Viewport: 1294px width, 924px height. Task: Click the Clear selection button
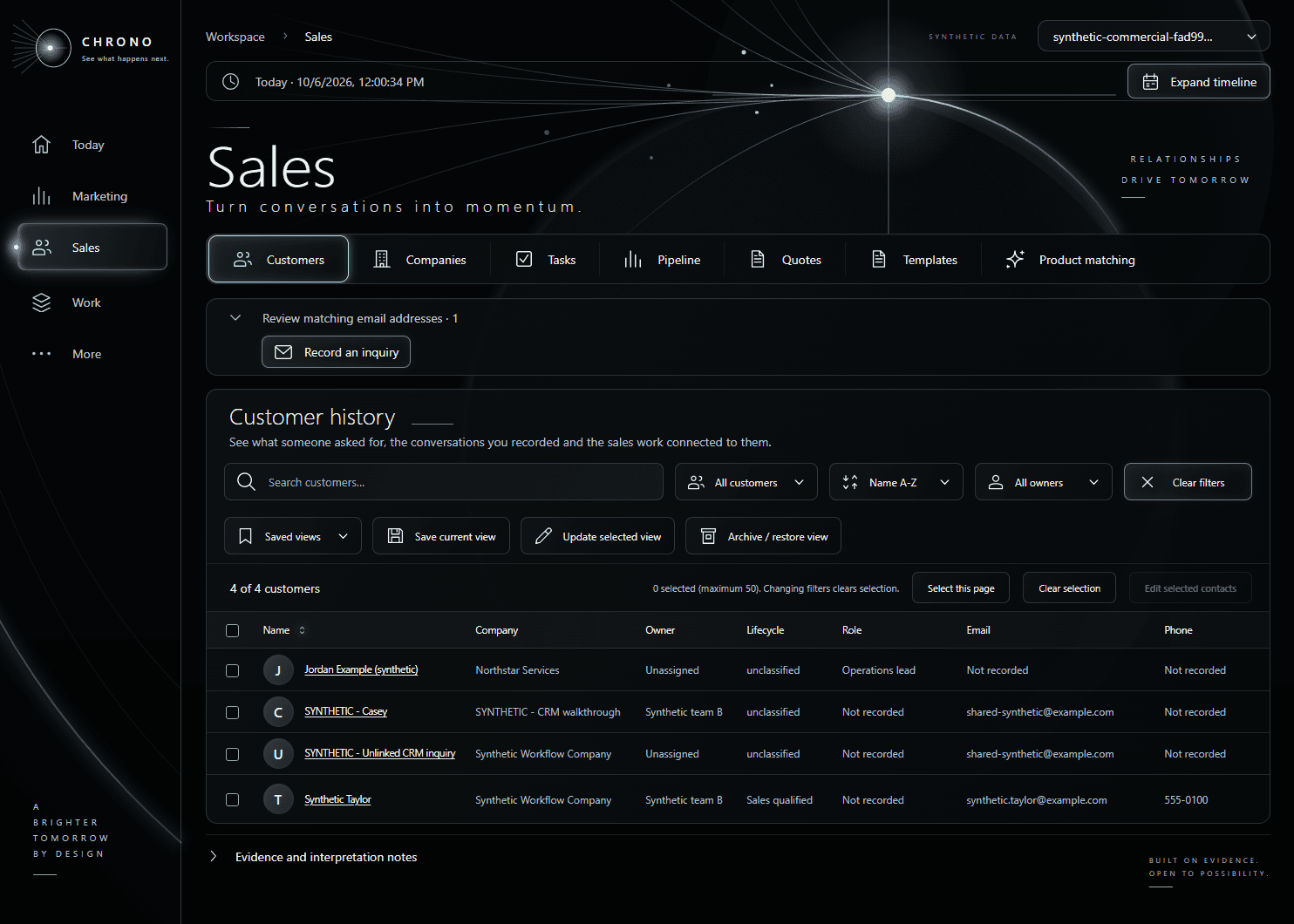1069,588
